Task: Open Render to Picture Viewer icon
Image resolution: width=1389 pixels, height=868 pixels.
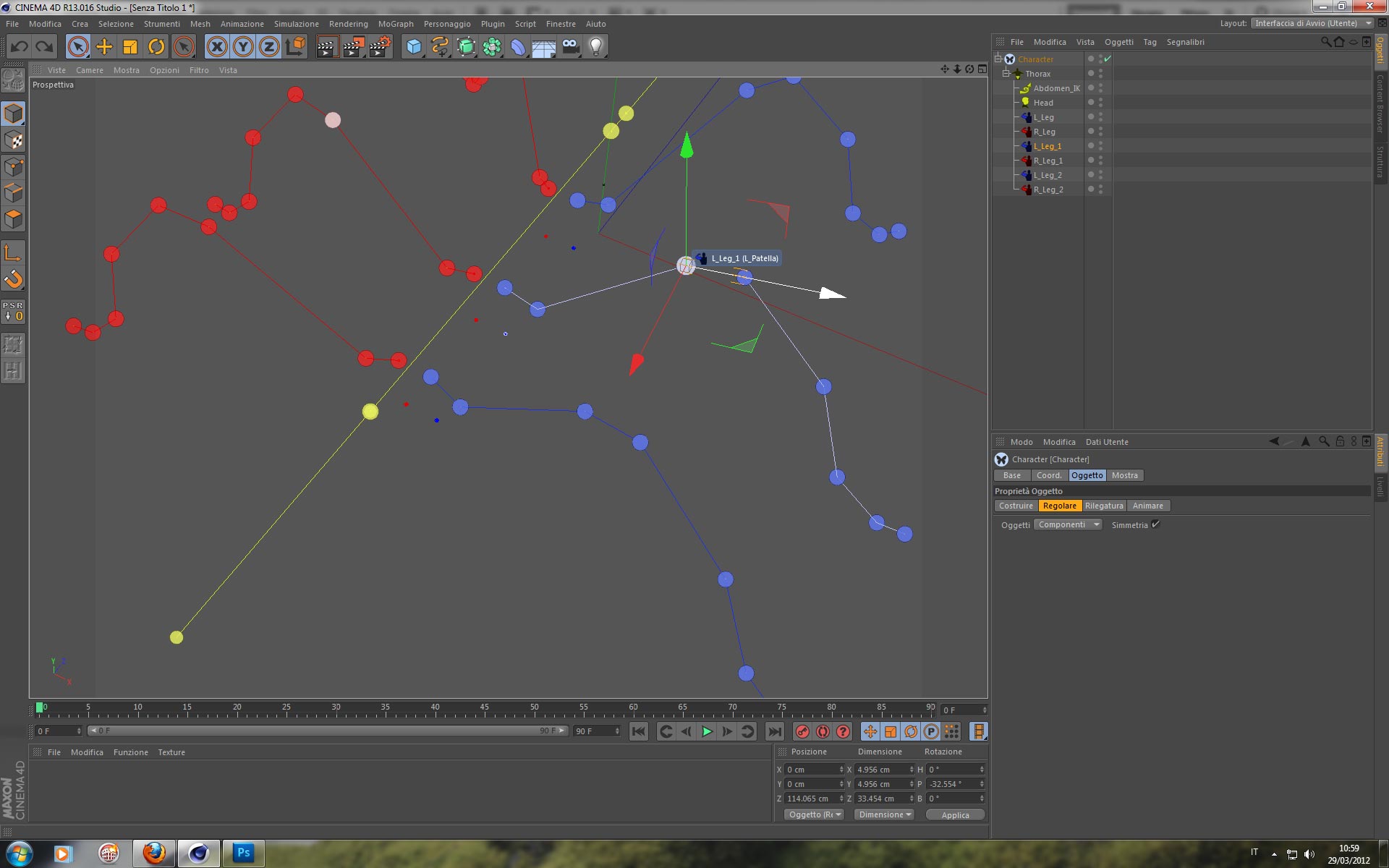Action: pos(353,47)
